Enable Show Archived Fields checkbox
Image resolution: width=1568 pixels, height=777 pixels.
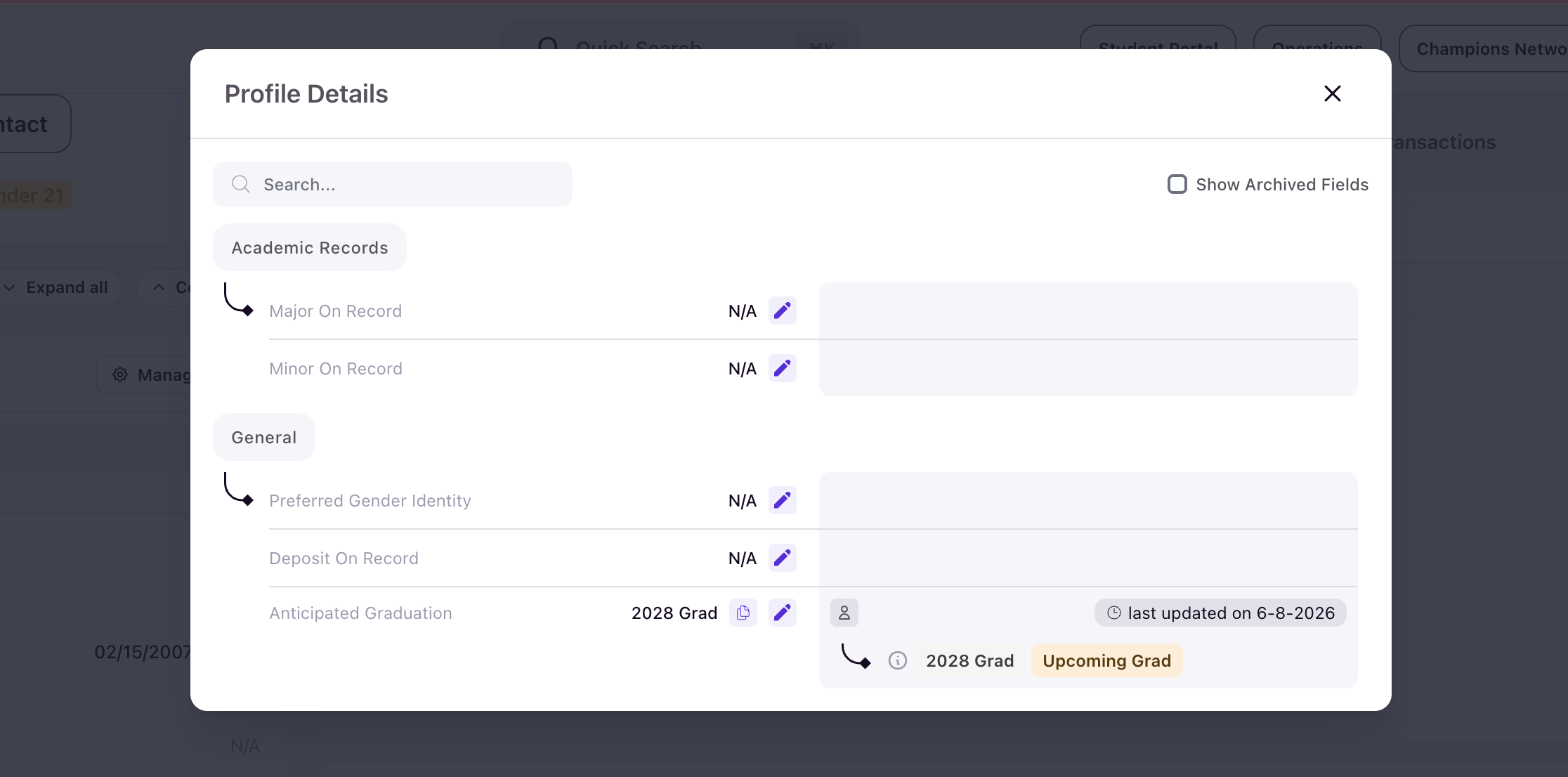tap(1177, 184)
